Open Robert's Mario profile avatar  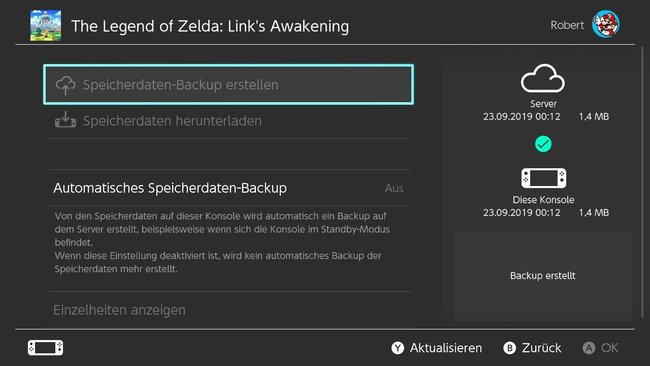pos(606,24)
